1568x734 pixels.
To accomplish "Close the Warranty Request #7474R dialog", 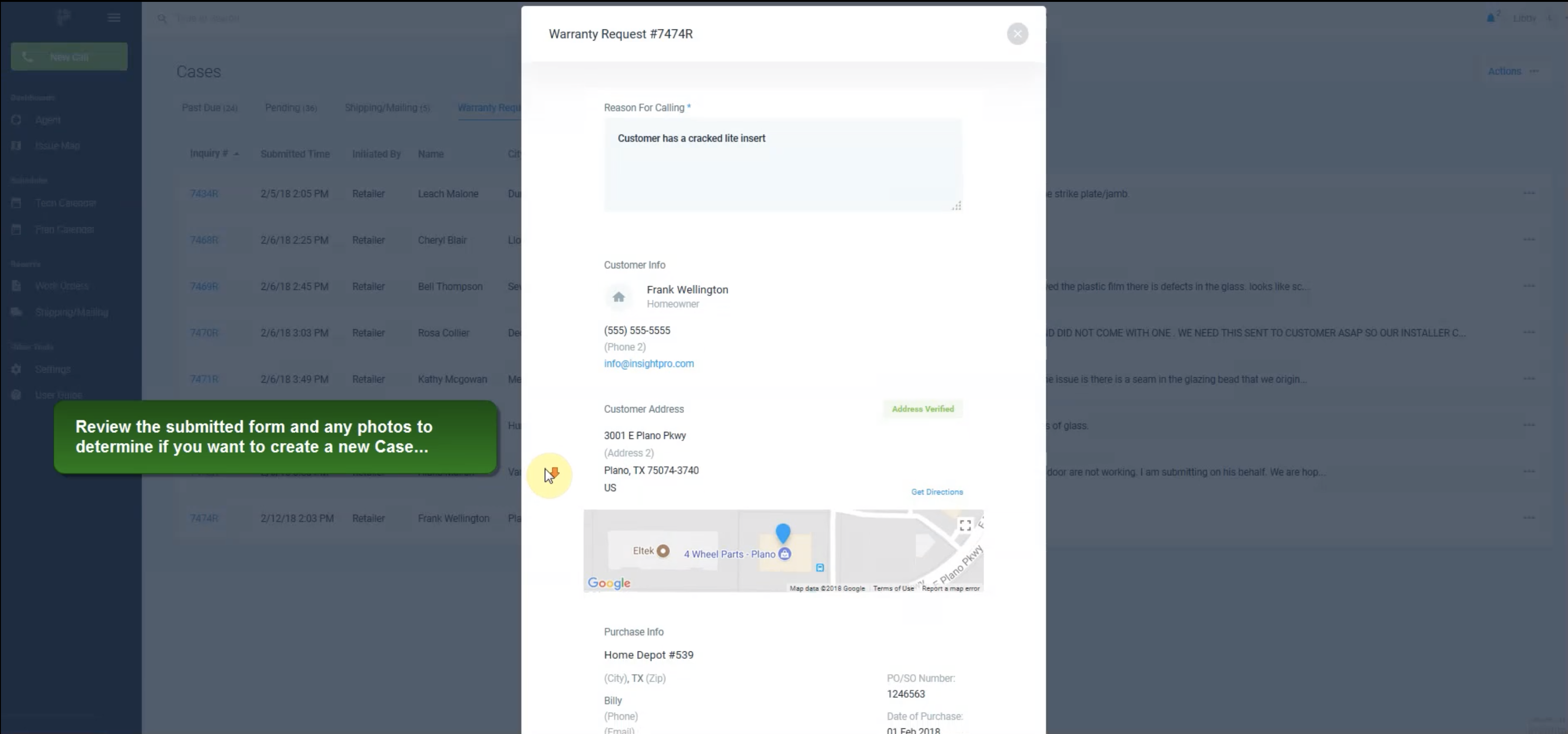I will tap(1017, 34).
